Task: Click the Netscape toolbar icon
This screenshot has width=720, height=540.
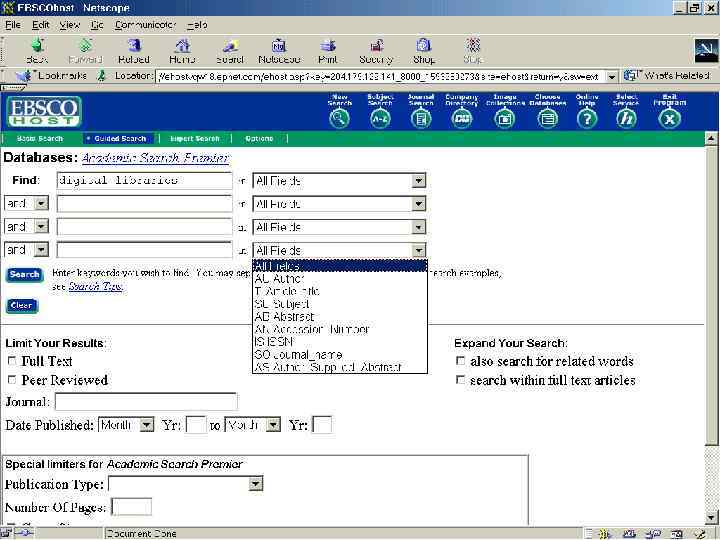Action: click(x=279, y=45)
